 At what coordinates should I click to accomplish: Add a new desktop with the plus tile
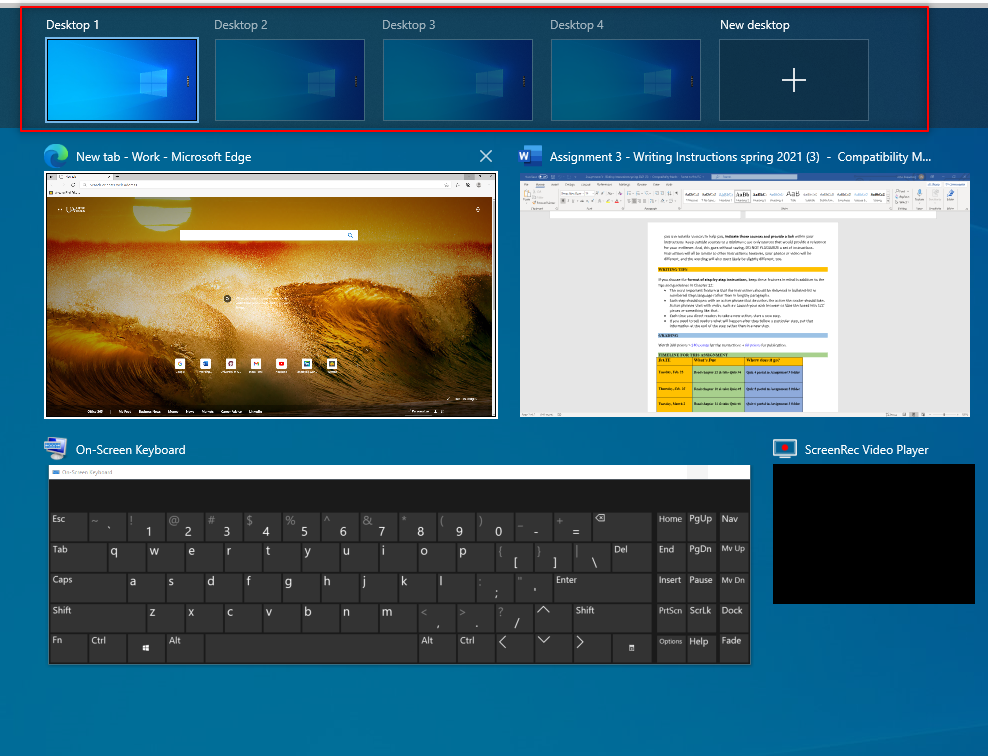point(794,80)
